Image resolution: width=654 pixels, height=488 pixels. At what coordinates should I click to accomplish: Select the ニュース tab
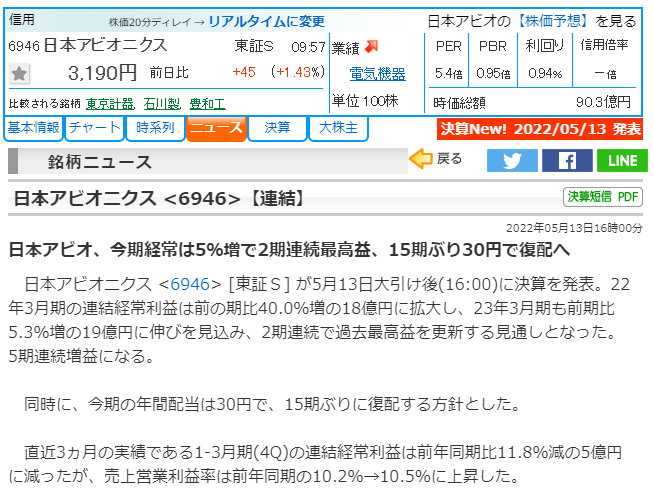coord(216,128)
